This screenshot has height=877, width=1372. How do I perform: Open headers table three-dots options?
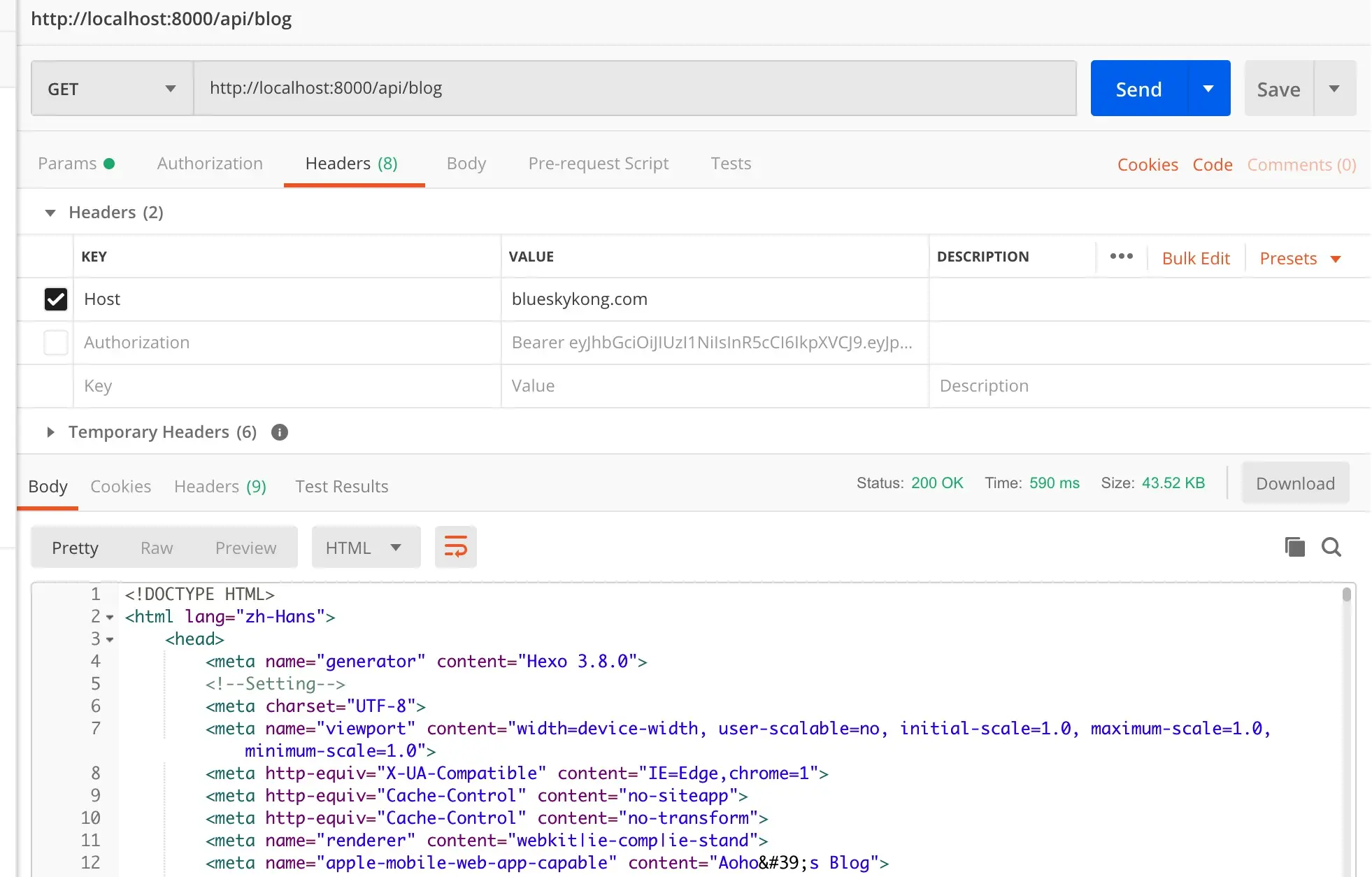[x=1121, y=257]
